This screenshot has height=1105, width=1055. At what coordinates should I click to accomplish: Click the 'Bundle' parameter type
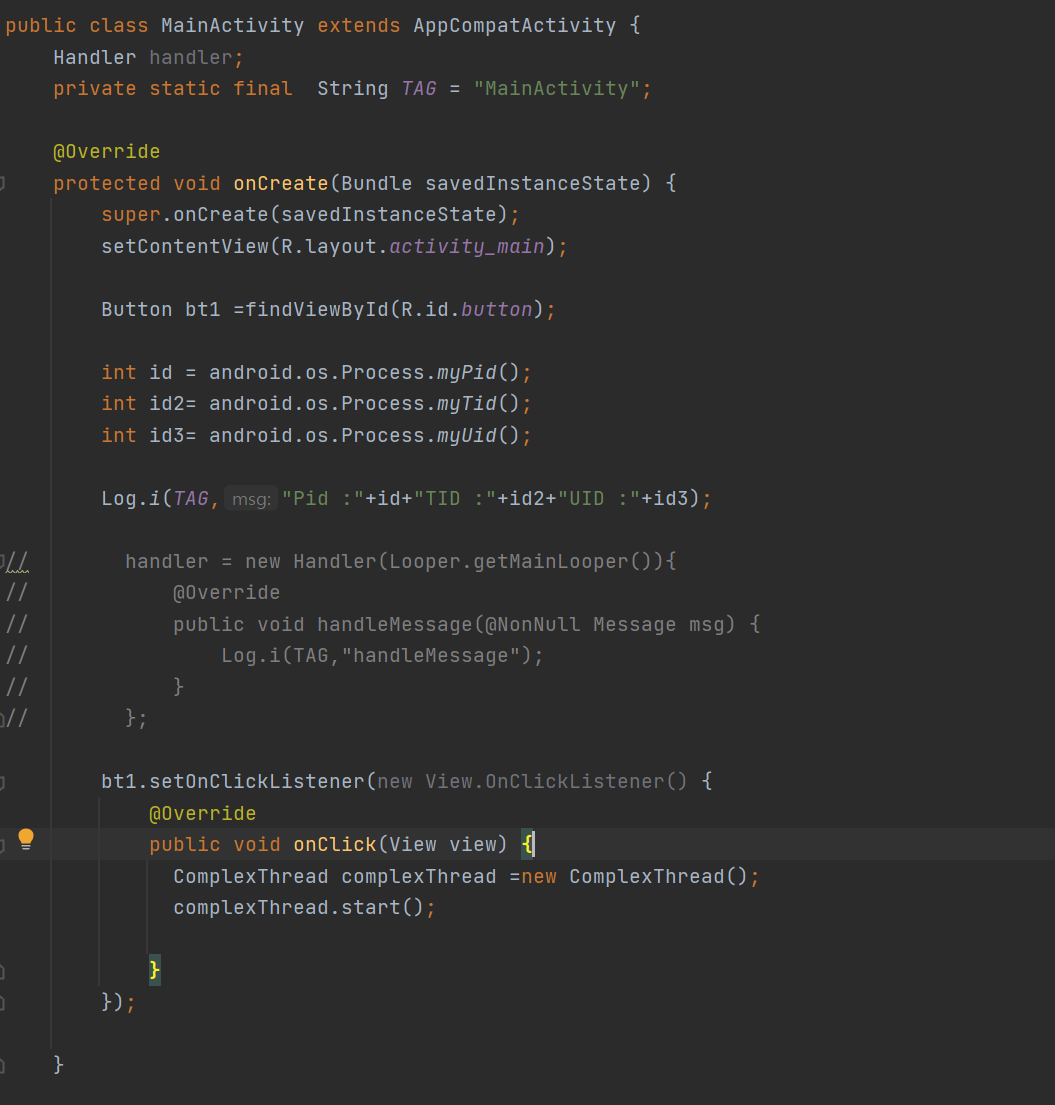[376, 183]
